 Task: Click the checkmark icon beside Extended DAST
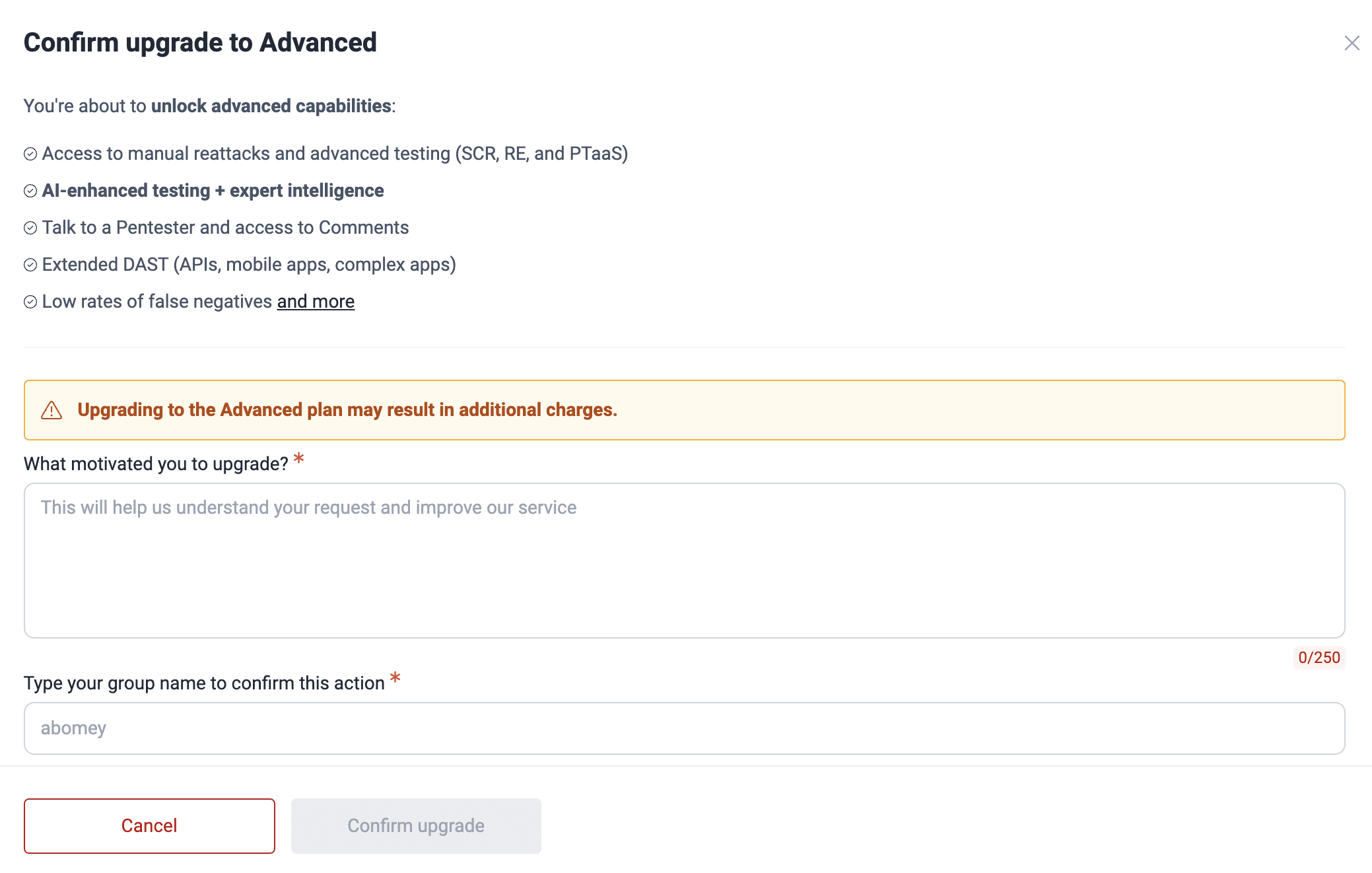tap(30, 265)
